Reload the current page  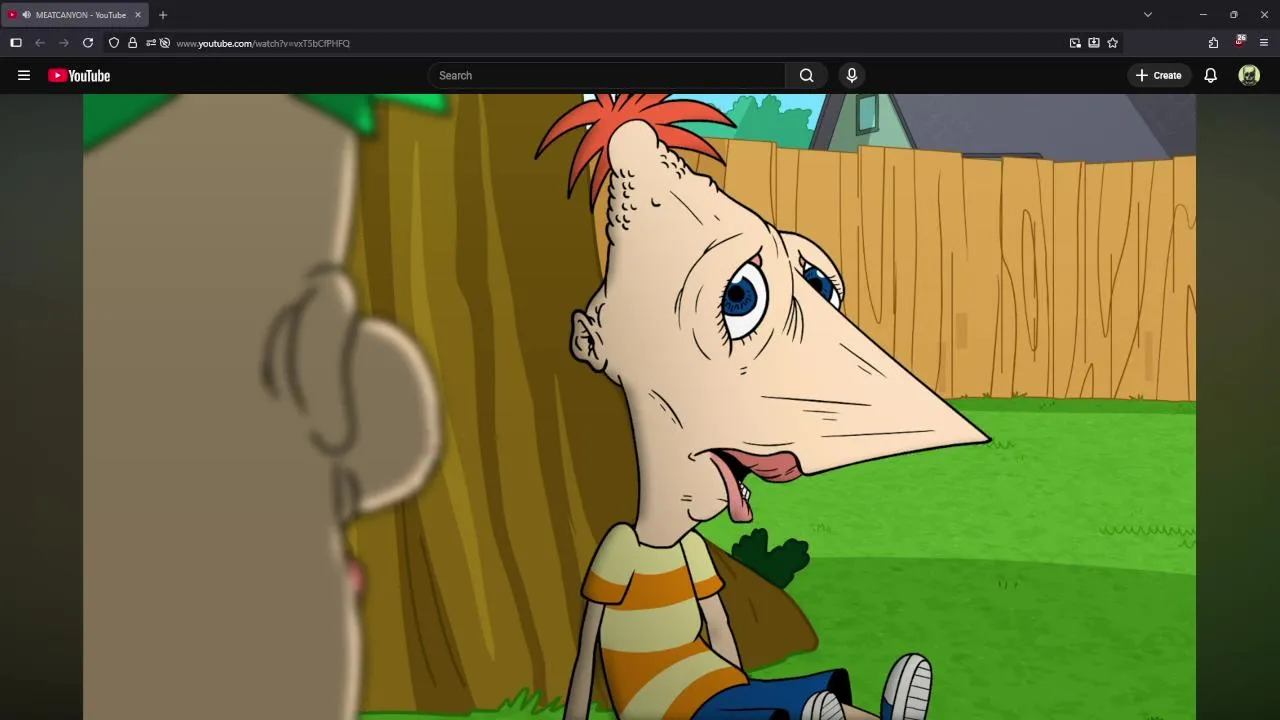pyautogui.click(x=88, y=43)
